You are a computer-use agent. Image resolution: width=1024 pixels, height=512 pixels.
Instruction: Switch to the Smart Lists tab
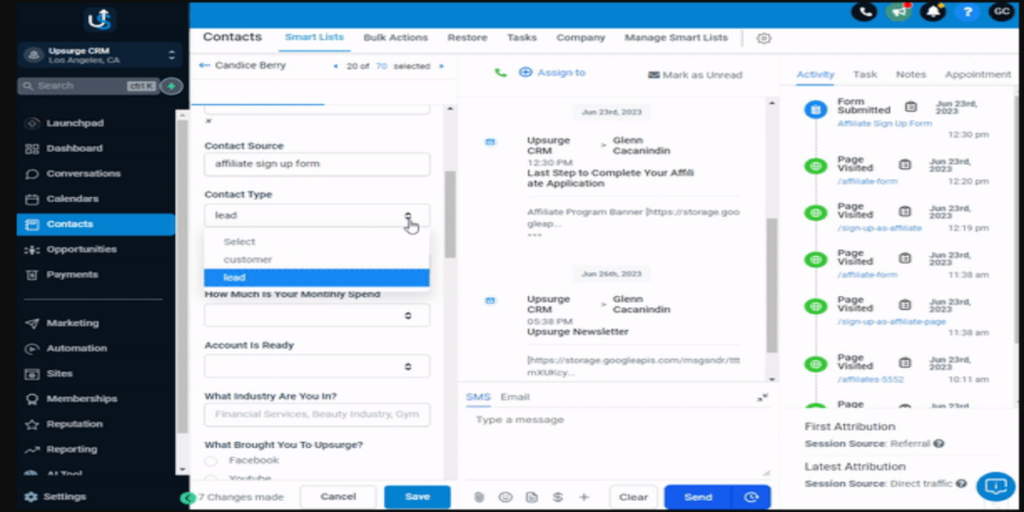tap(314, 38)
